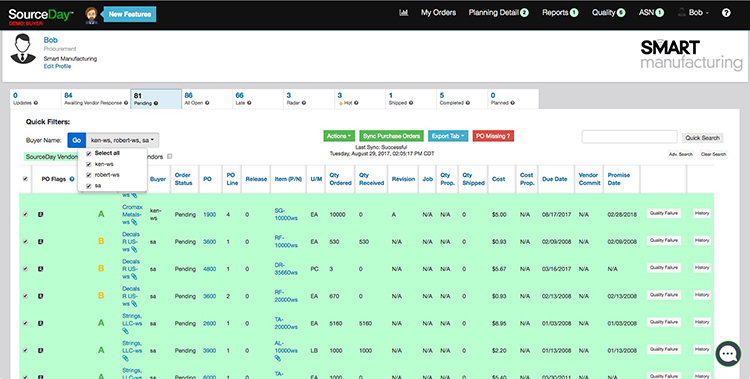Click the blue Go button
Image resolution: width=750 pixels, height=379 pixels.
click(x=77, y=140)
